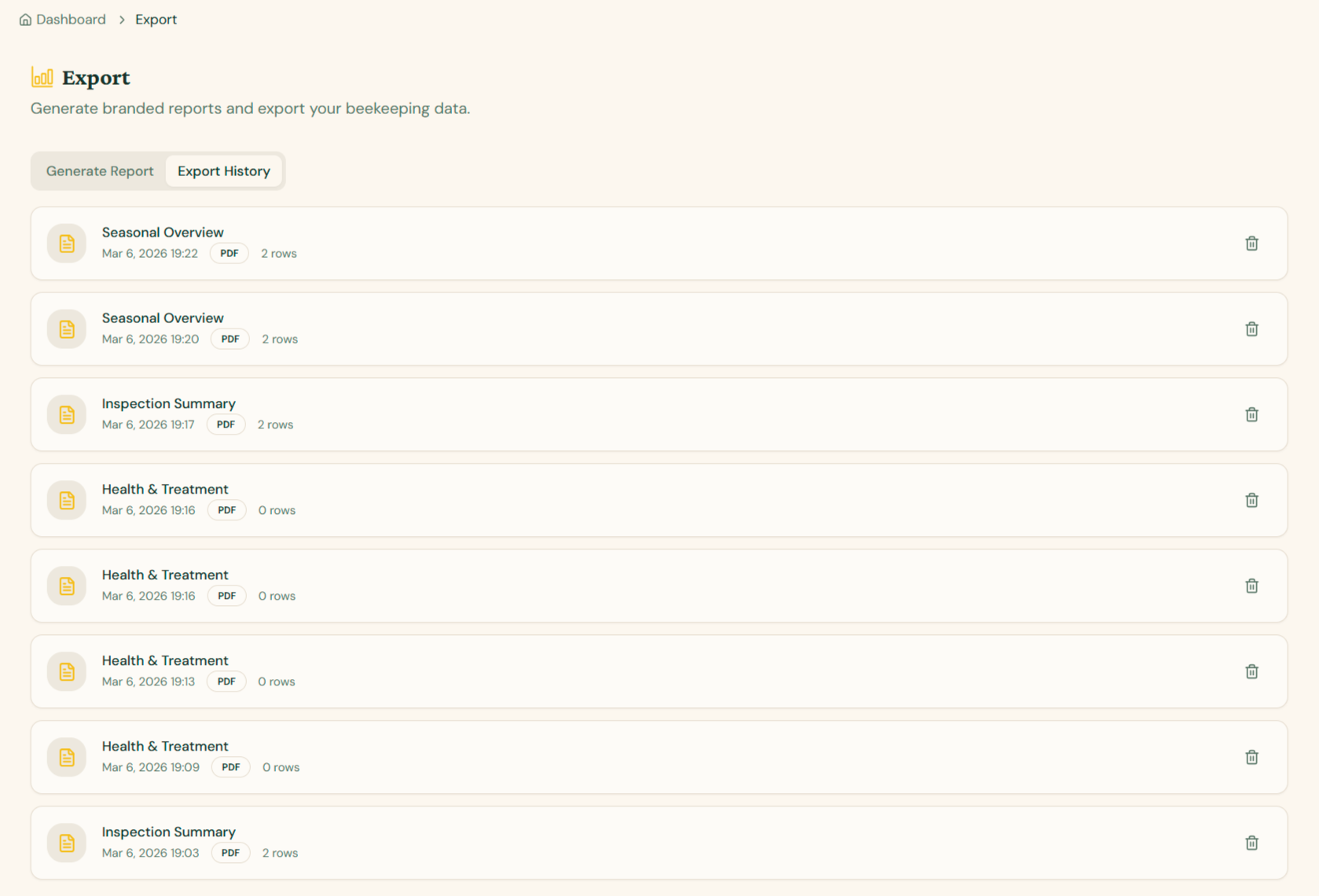This screenshot has width=1319, height=896.
Task: Click the document icon of the 19:13 Health & Treatment
Action: [x=67, y=672]
